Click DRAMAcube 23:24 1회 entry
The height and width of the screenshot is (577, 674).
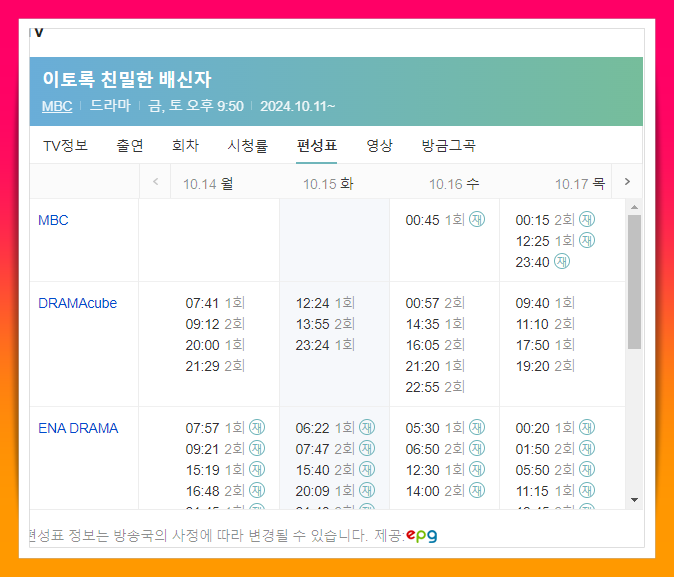[325, 345]
